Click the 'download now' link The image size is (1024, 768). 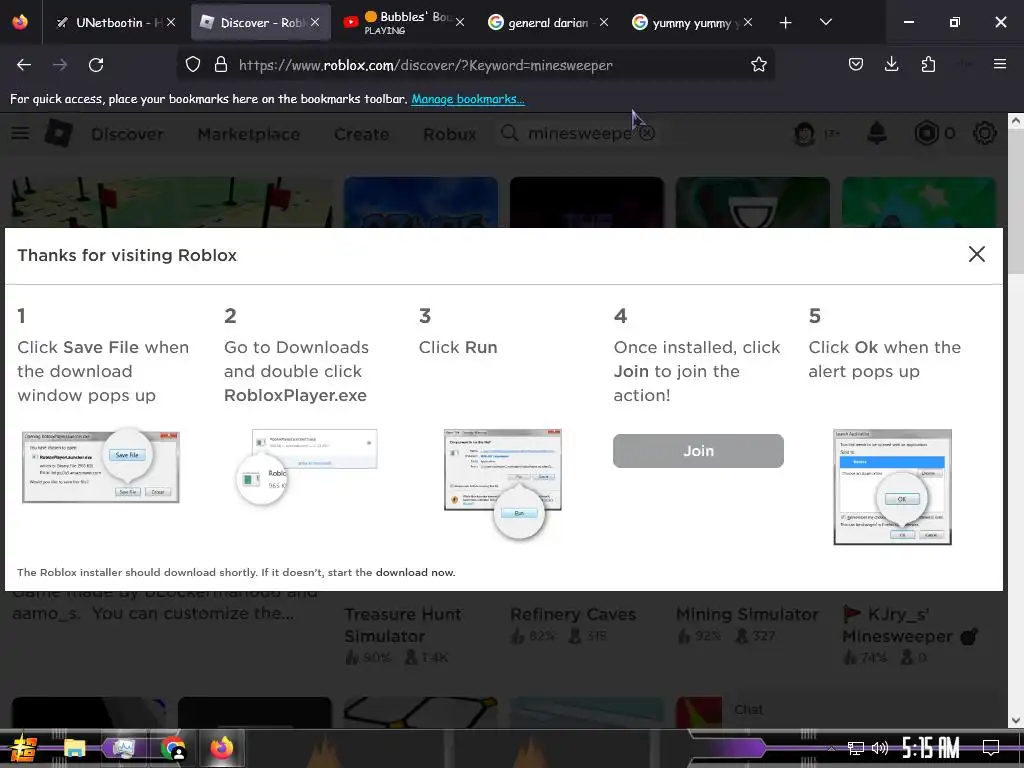coord(414,572)
